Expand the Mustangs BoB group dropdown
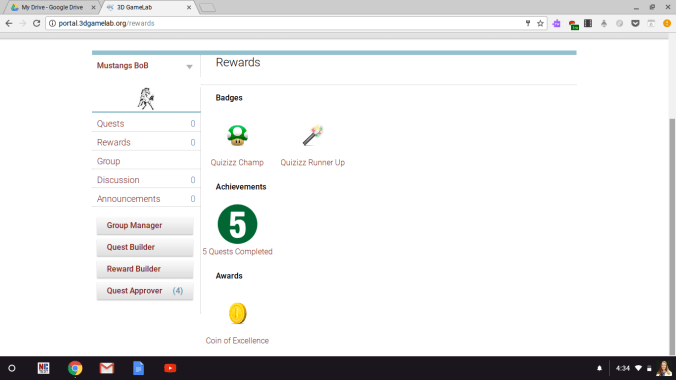Viewport: 676px width, 380px height. 189,66
